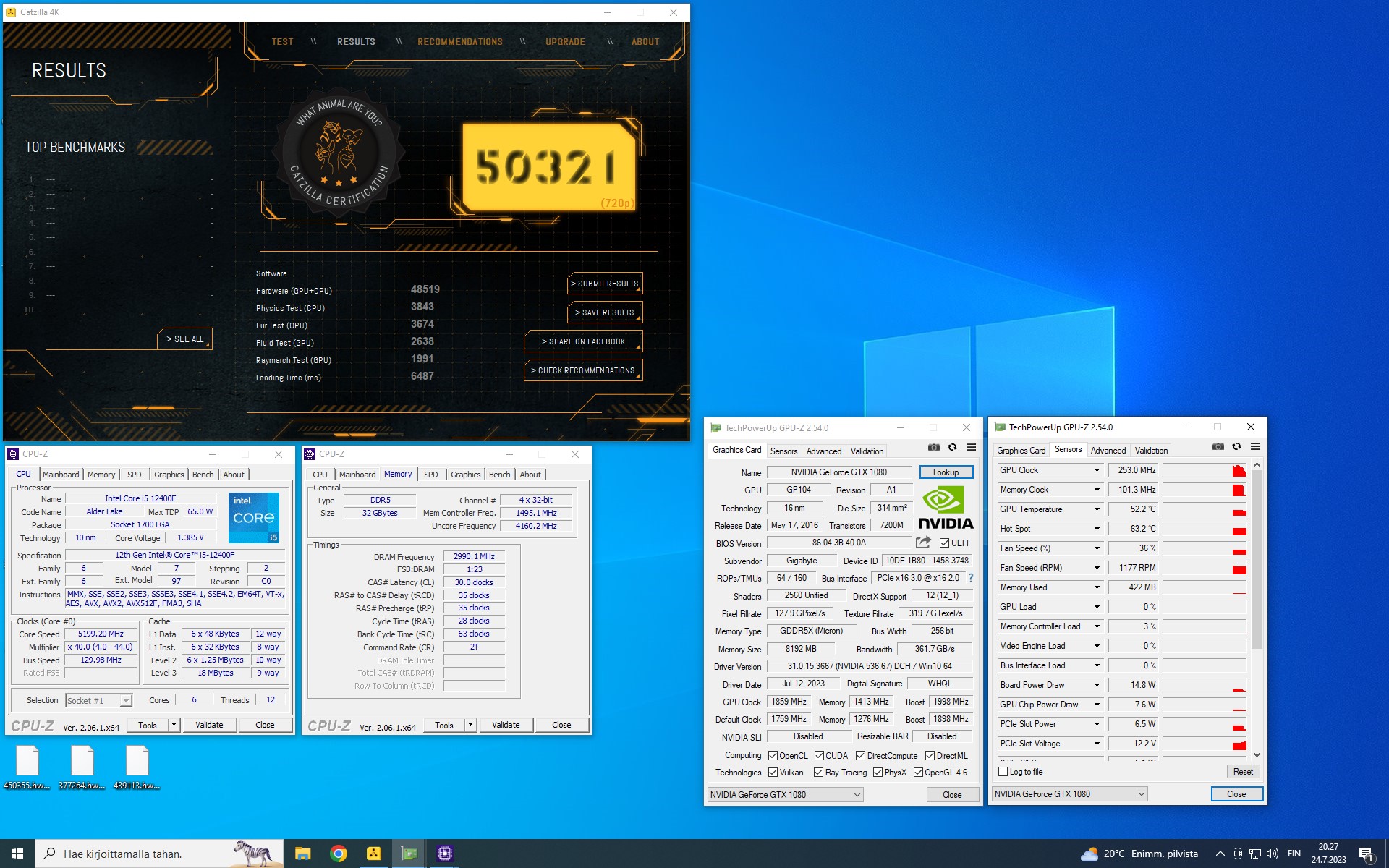This screenshot has width=1389, height=868.
Task: Toggle DirectML checkbox
Action: tap(930, 755)
